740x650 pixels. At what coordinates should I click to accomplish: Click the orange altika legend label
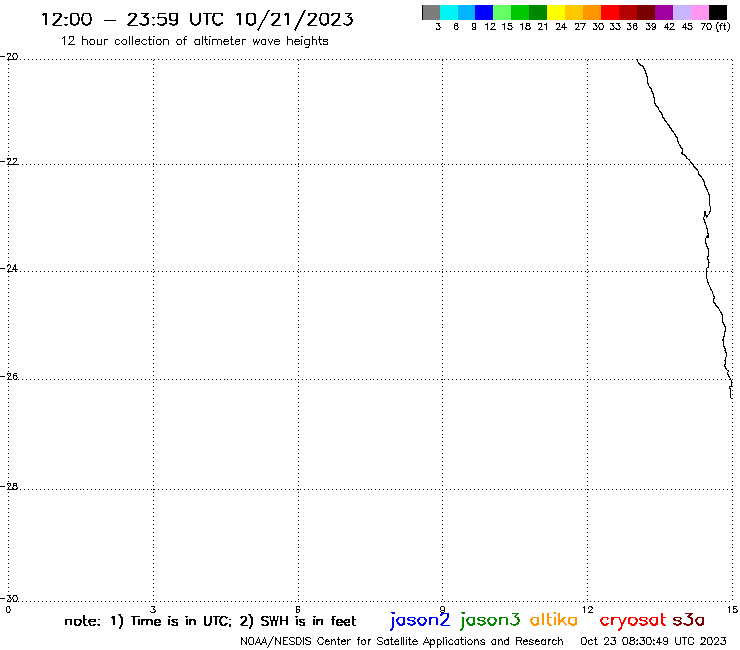(x=554, y=620)
